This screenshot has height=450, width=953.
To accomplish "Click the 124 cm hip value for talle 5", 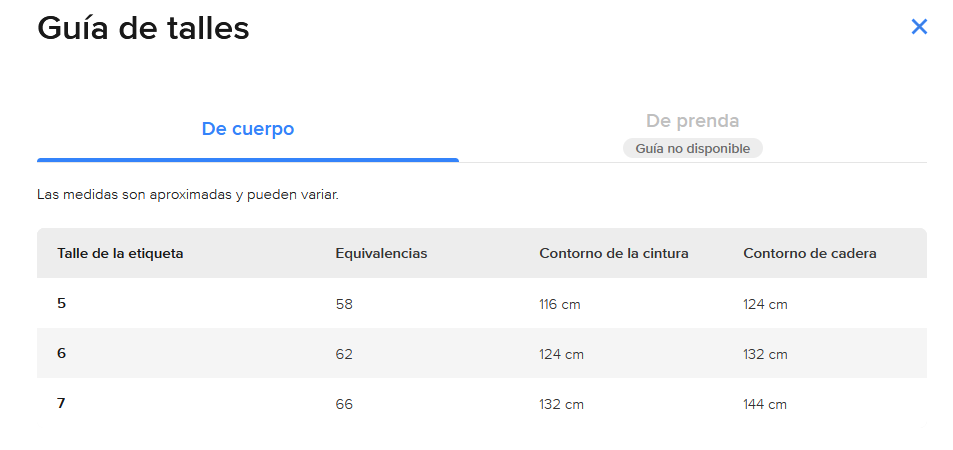I will tap(765, 304).
